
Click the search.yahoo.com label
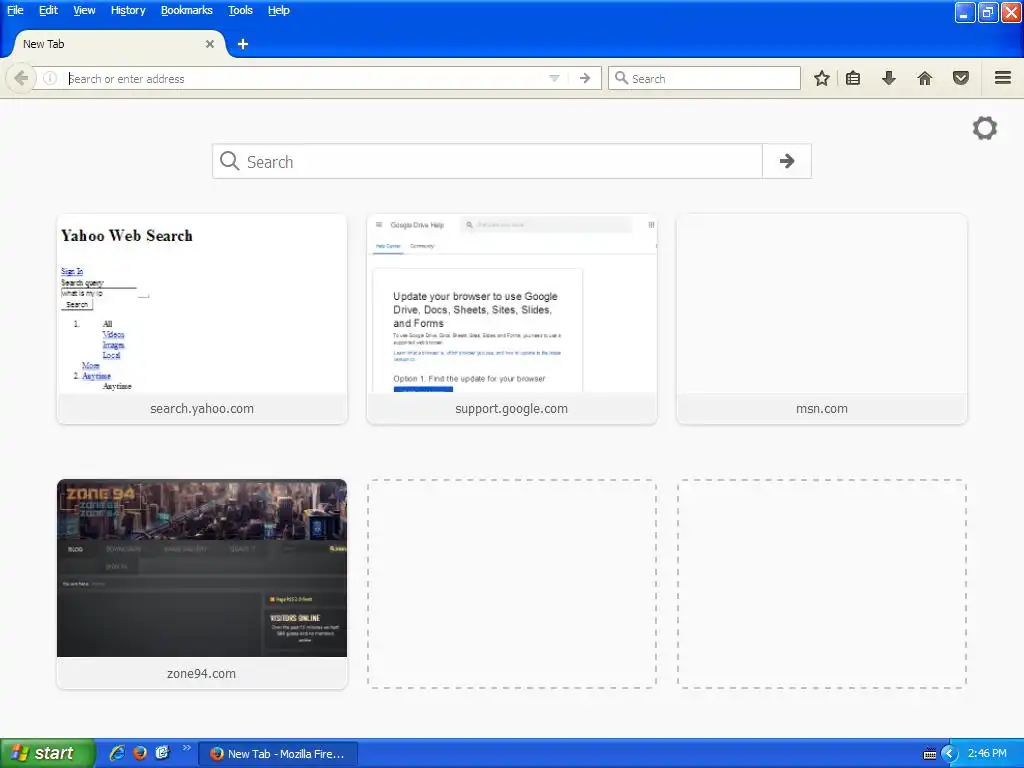pyautogui.click(x=202, y=409)
